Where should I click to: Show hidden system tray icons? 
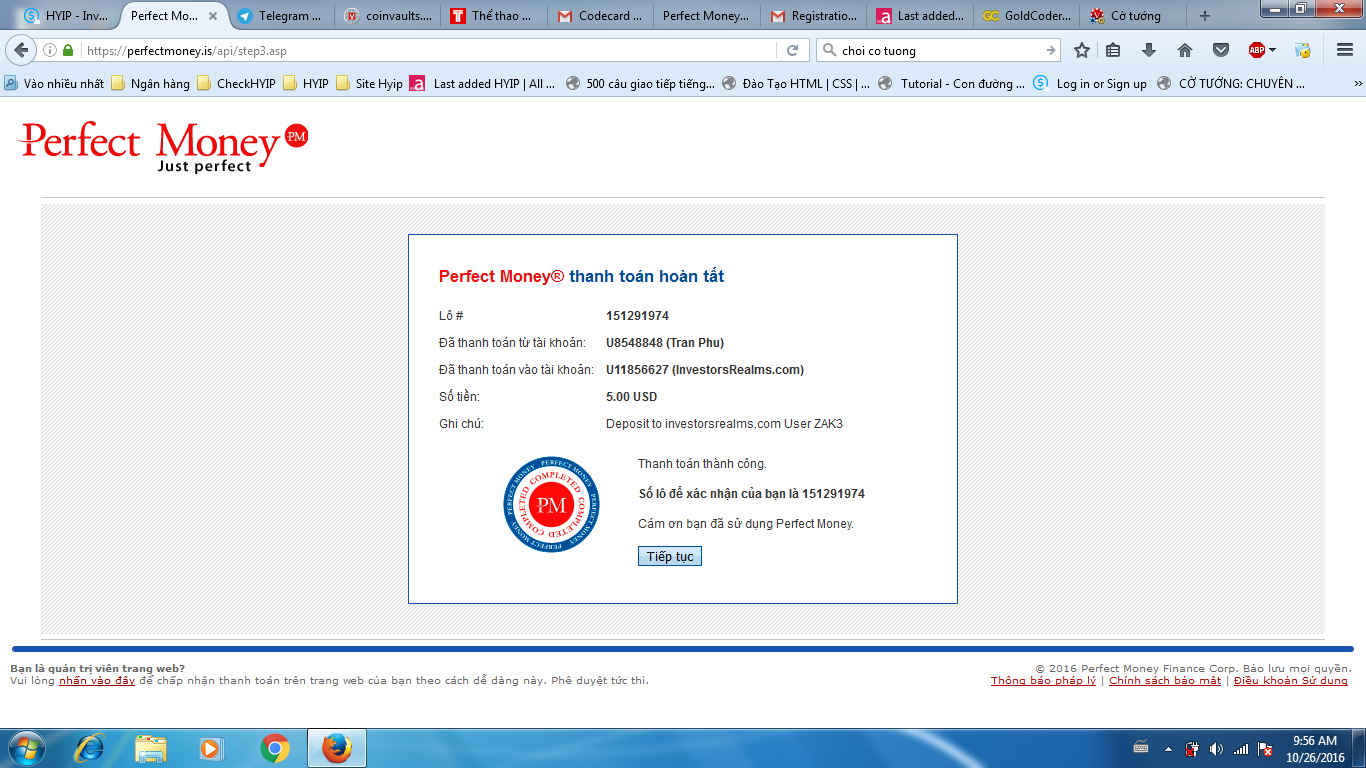click(x=1167, y=749)
